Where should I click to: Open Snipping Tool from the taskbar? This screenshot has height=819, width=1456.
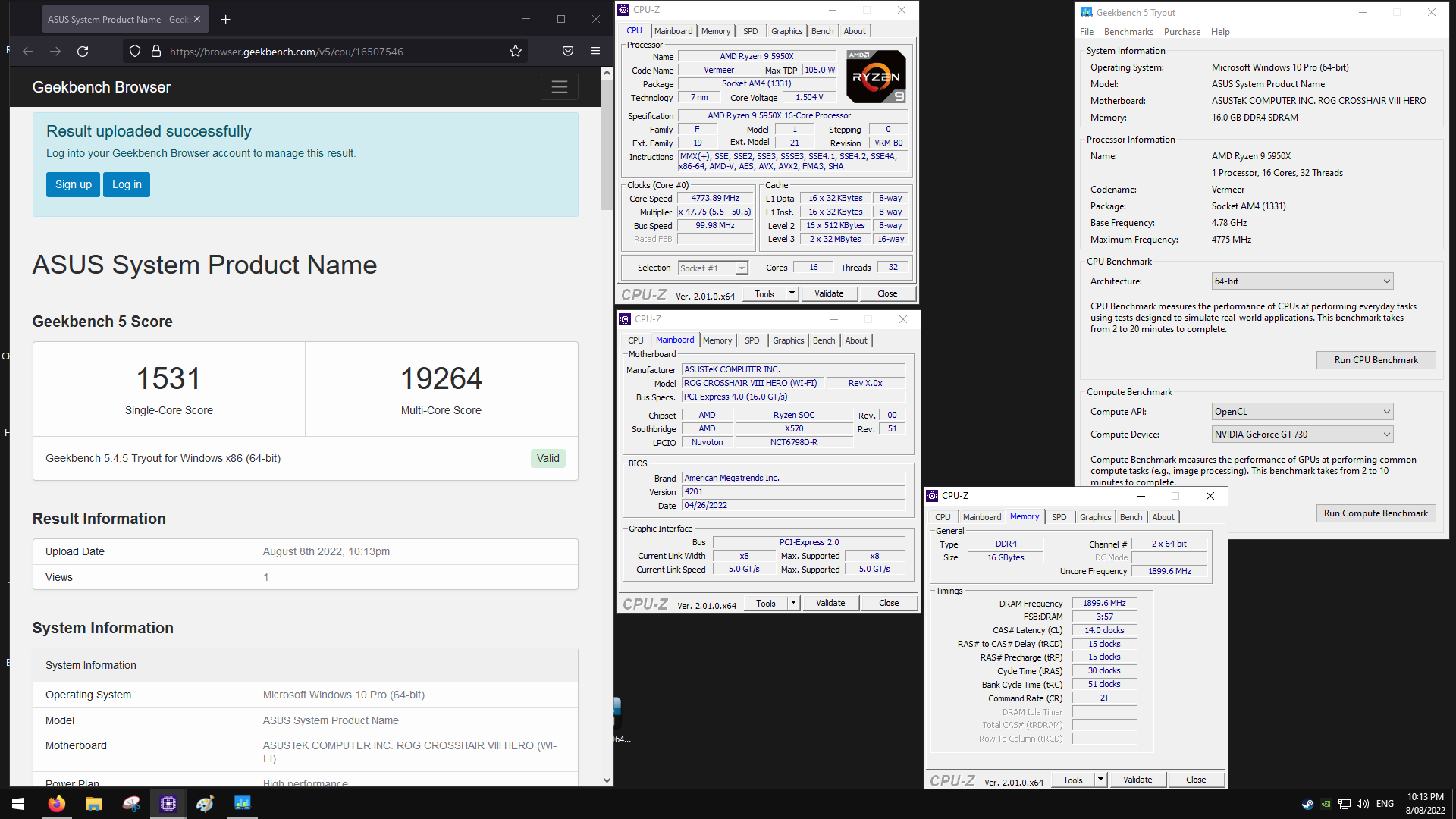(131, 804)
